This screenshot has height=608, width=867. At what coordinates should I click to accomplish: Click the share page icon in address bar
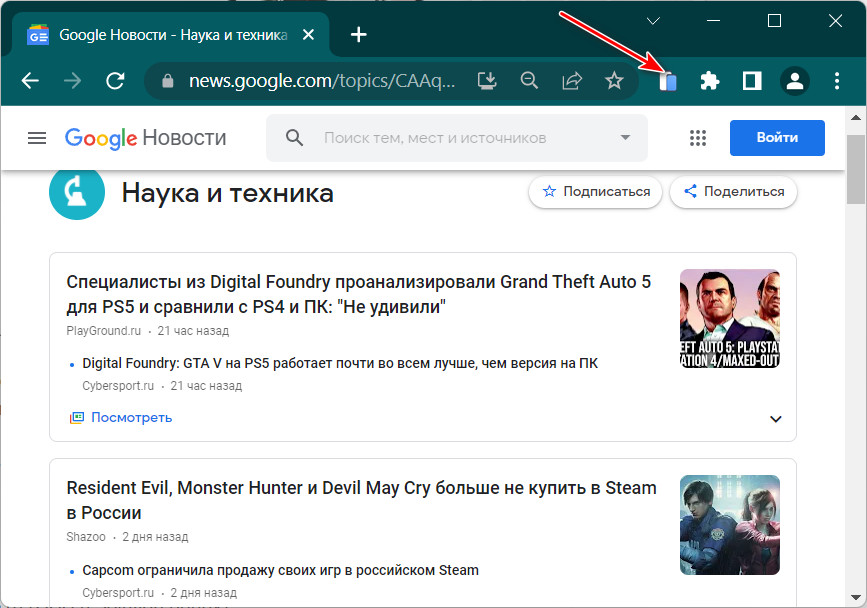572,81
